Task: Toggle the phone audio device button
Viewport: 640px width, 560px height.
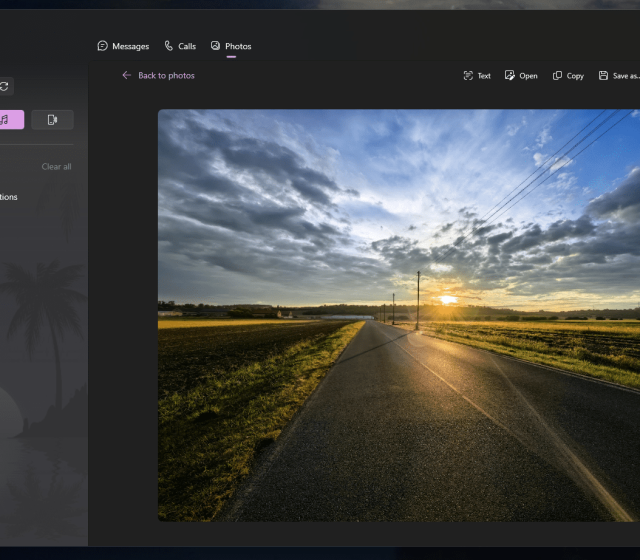Action: (x=52, y=120)
